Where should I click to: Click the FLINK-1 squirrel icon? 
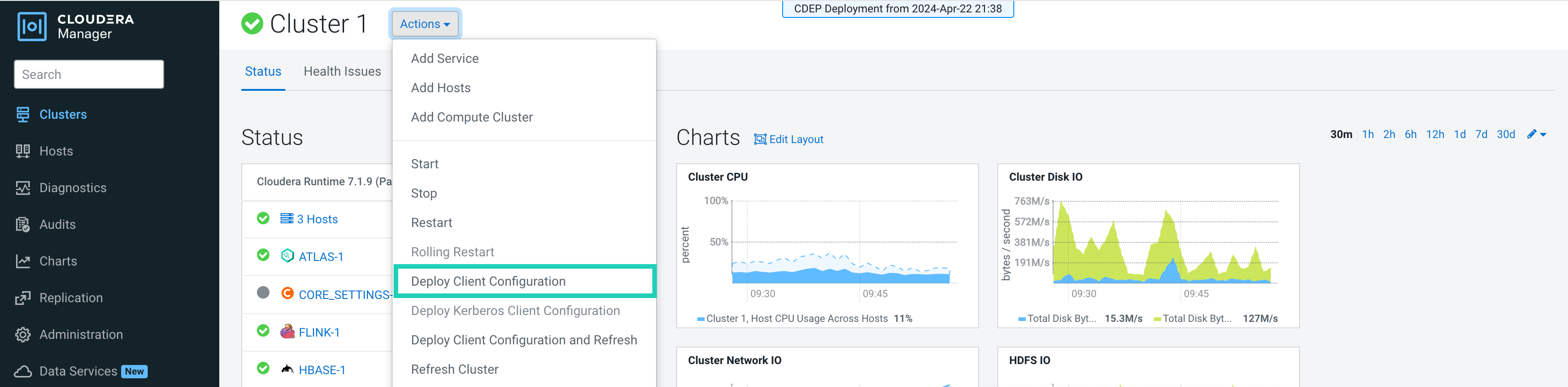coord(287,332)
